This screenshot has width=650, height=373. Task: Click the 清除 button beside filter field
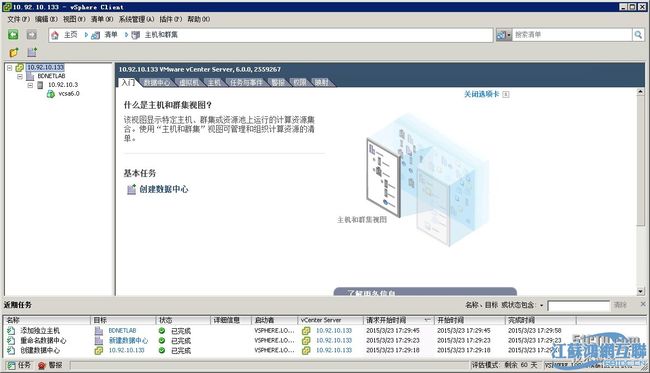coord(620,305)
